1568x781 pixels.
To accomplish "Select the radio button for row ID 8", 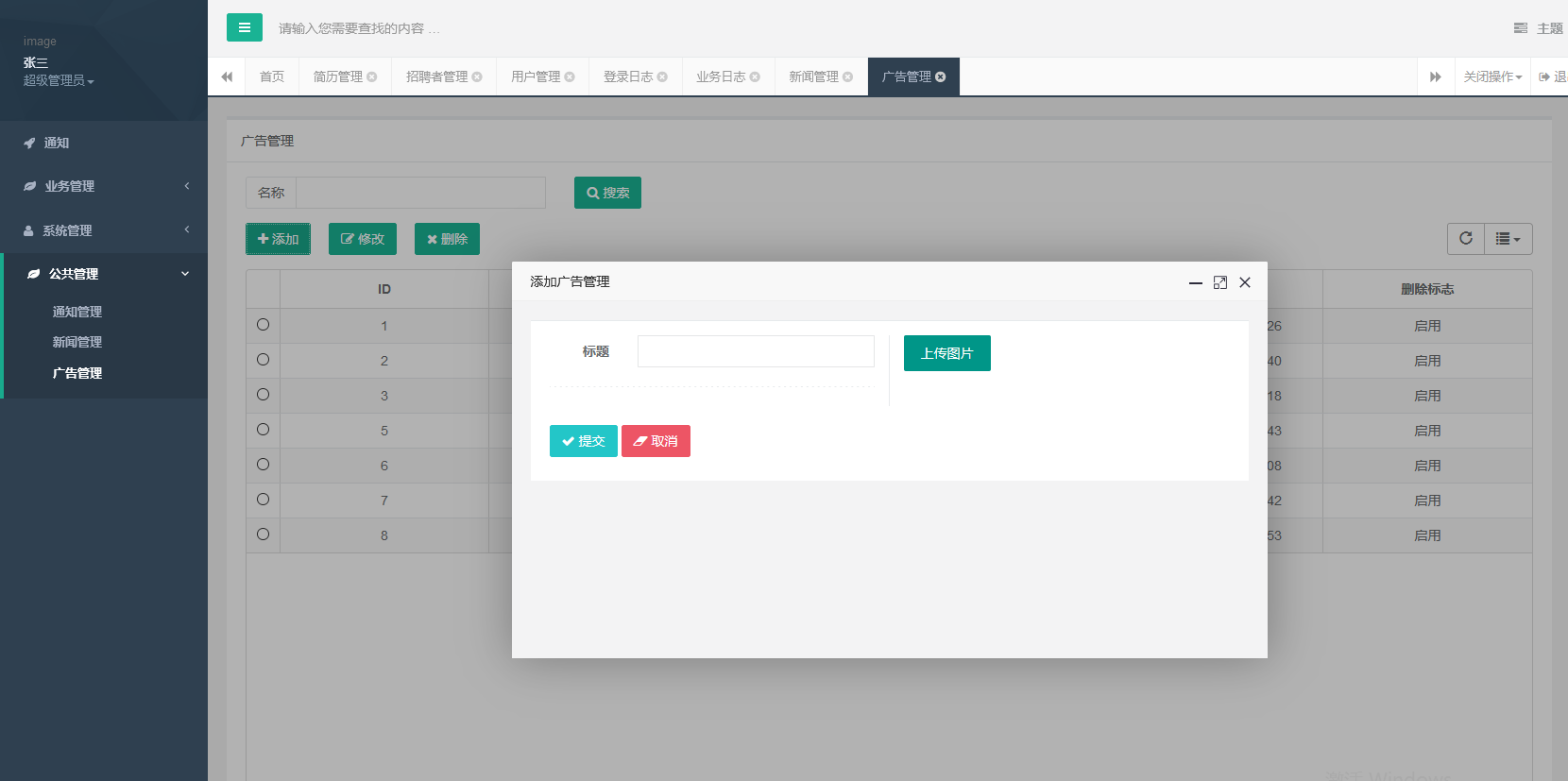I will point(263,535).
